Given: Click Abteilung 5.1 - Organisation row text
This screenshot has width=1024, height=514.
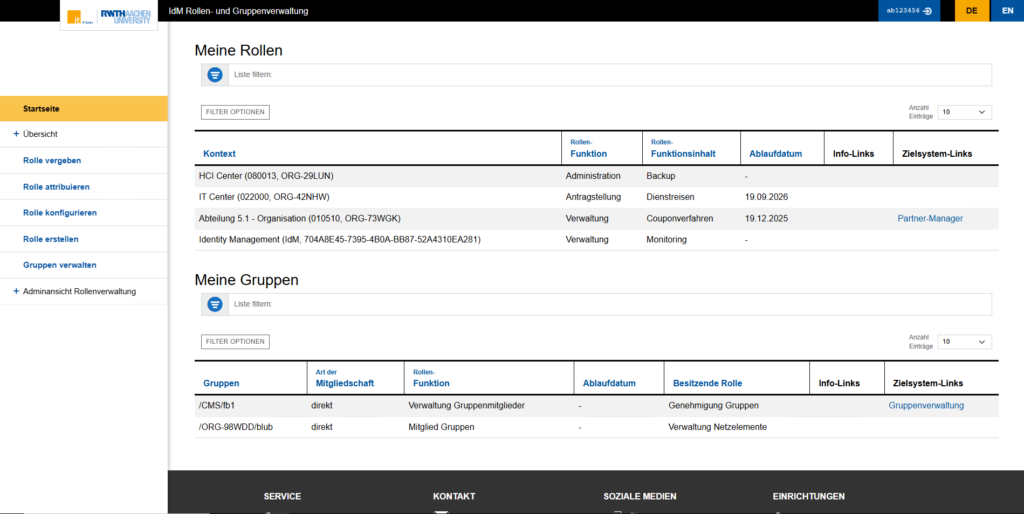Looking at the screenshot, I should pos(300,219).
